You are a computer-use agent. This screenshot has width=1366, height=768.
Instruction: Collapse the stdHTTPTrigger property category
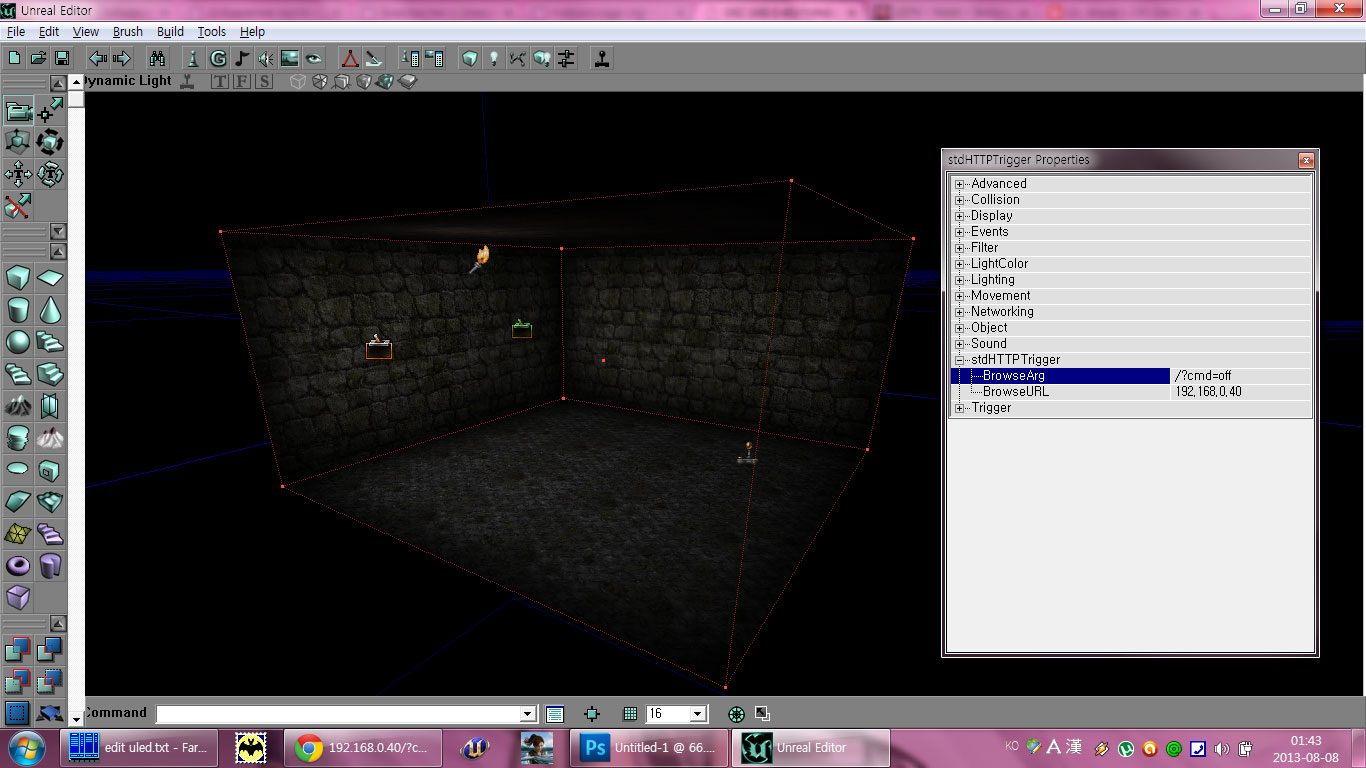point(960,360)
